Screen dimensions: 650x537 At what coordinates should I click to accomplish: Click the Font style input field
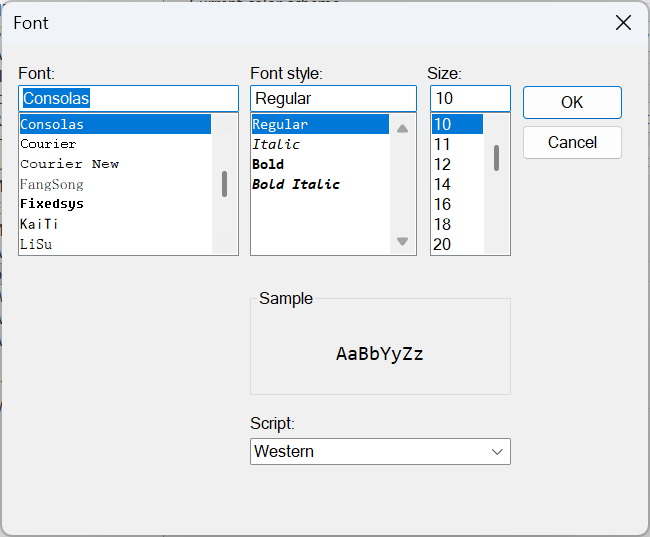point(333,98)
